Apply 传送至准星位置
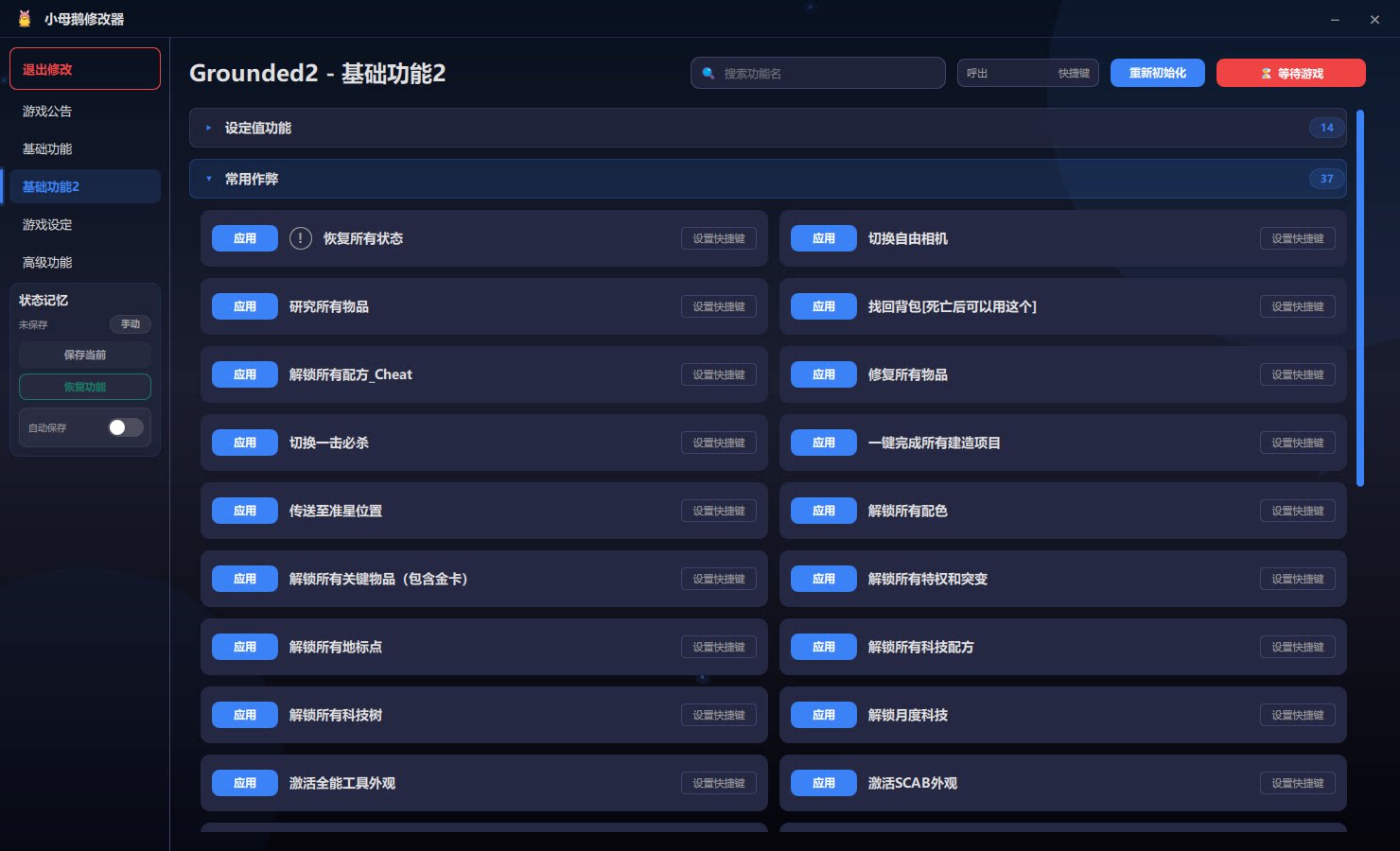This screenshot has height=851, width=1400. click(x=245, y=511)
